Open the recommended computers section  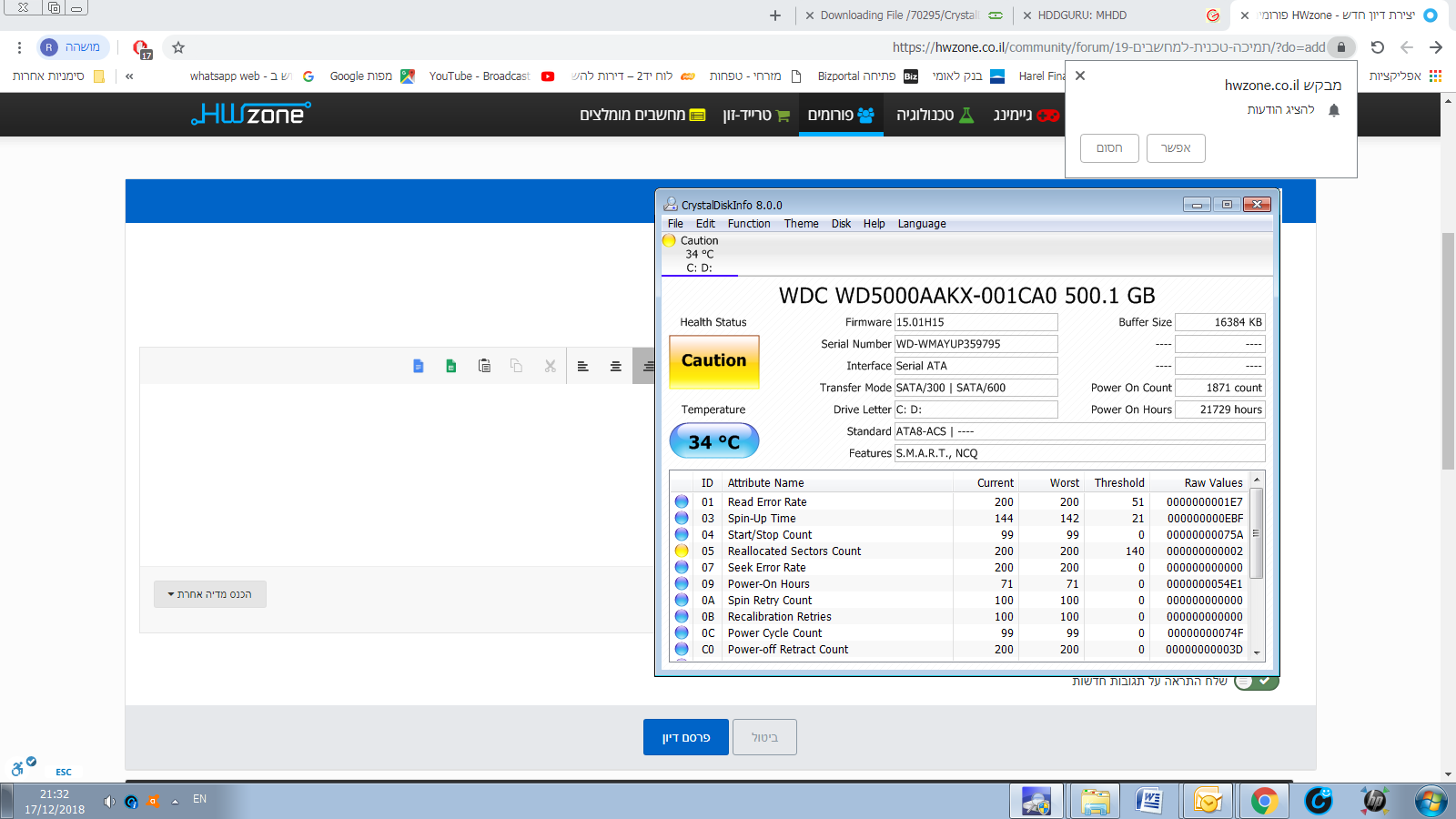tap(643, 115)
